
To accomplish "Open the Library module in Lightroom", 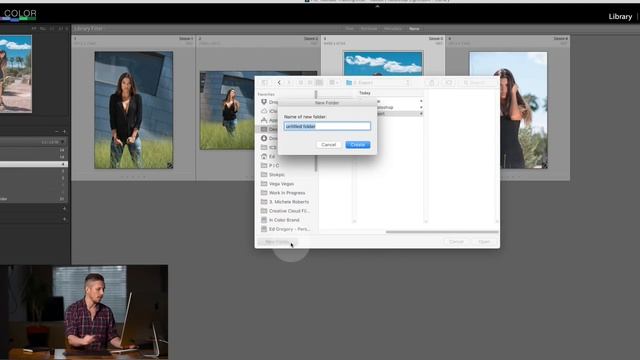I will click(x=620, y=16).
